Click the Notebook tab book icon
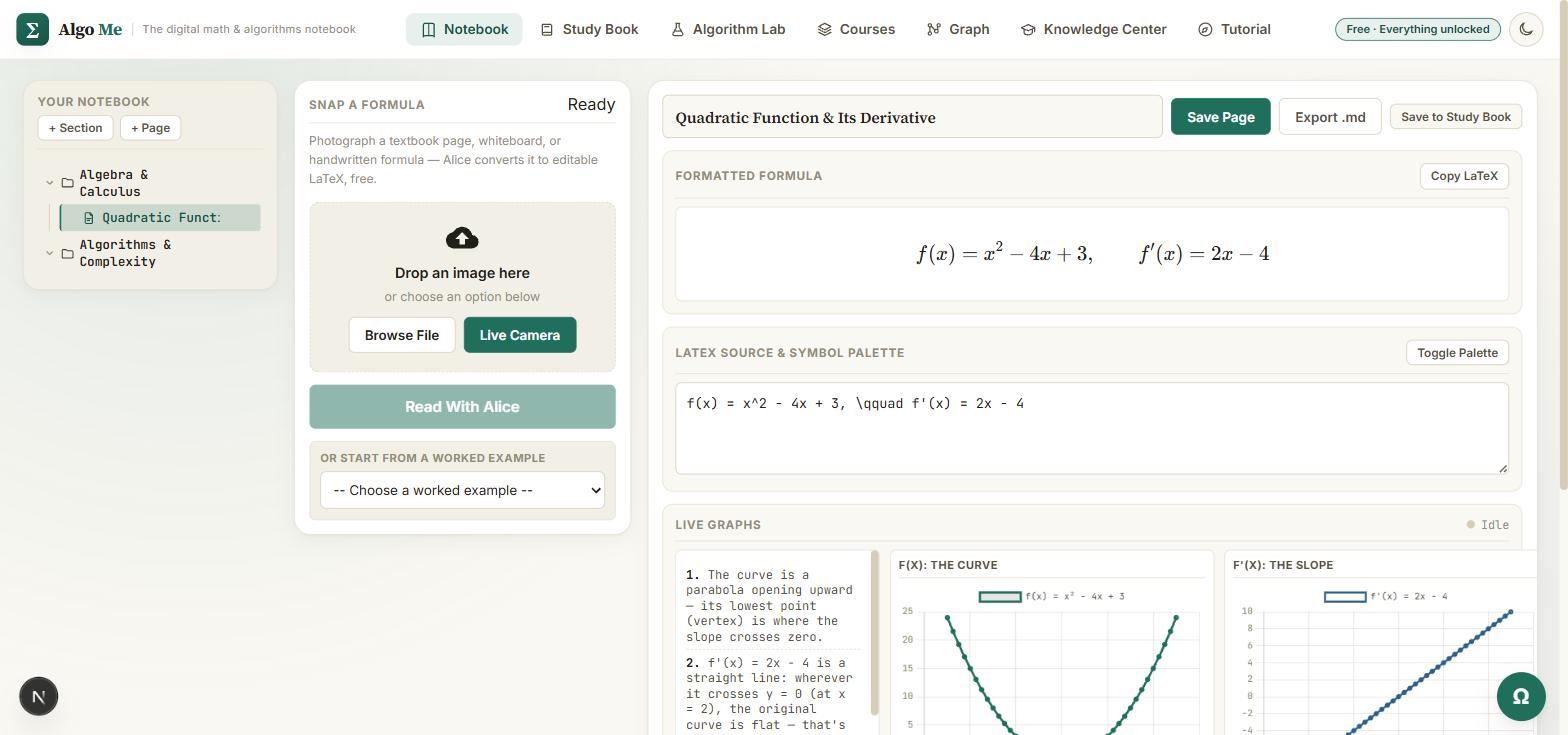This screenshot has height=735, width=1568. (429, 29)
